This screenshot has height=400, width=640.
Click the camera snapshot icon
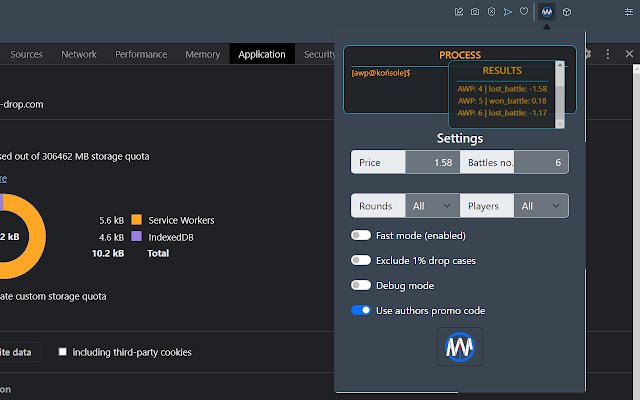(x=475, y=12)
